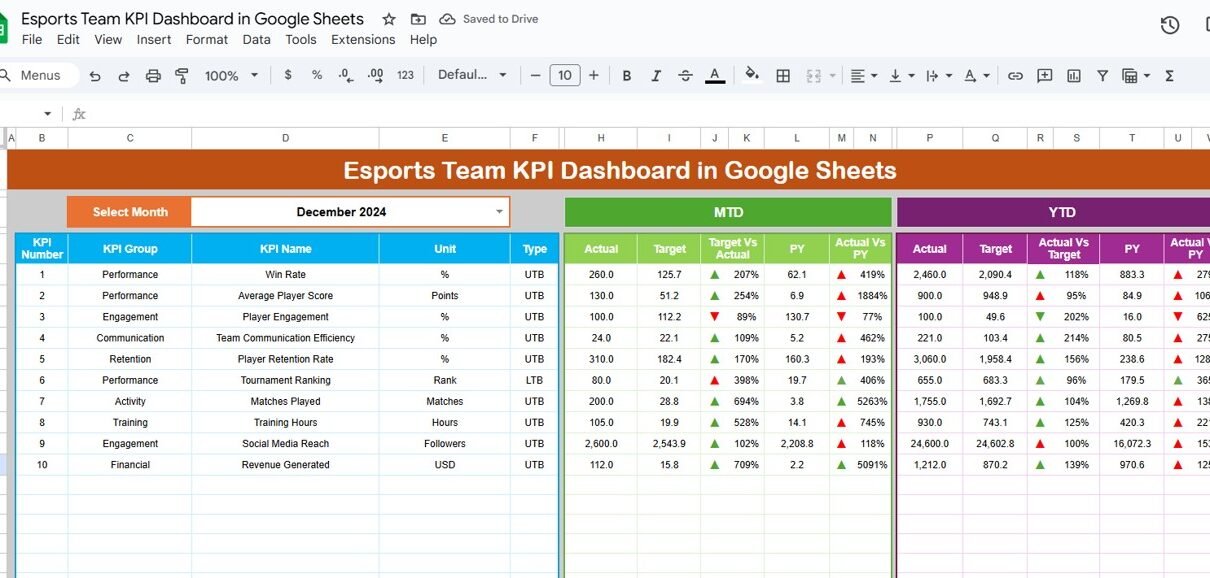Open version history clock icon
This screenshot has height=578, width=1210.
pyautogui.click(x=1170, y=26)
